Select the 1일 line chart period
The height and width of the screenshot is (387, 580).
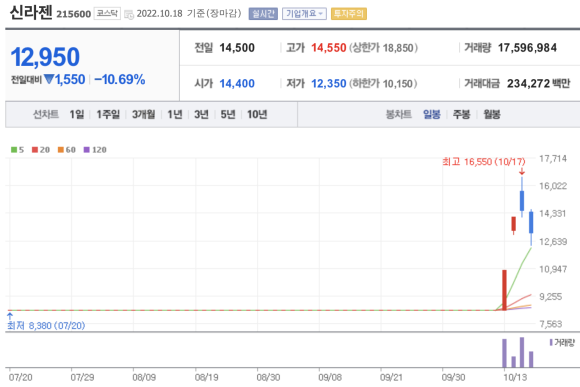(77, 114)
